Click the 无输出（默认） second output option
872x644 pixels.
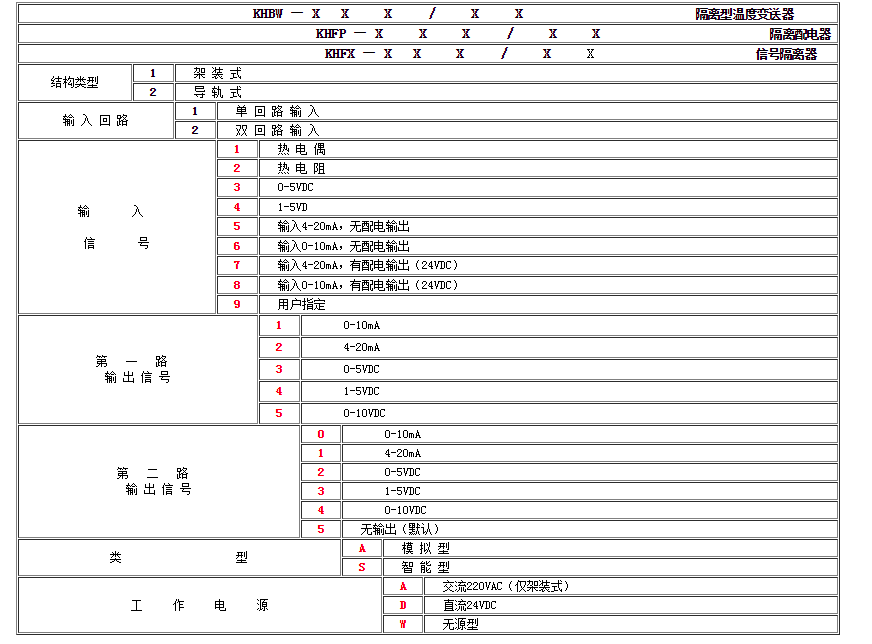point(399,529)
